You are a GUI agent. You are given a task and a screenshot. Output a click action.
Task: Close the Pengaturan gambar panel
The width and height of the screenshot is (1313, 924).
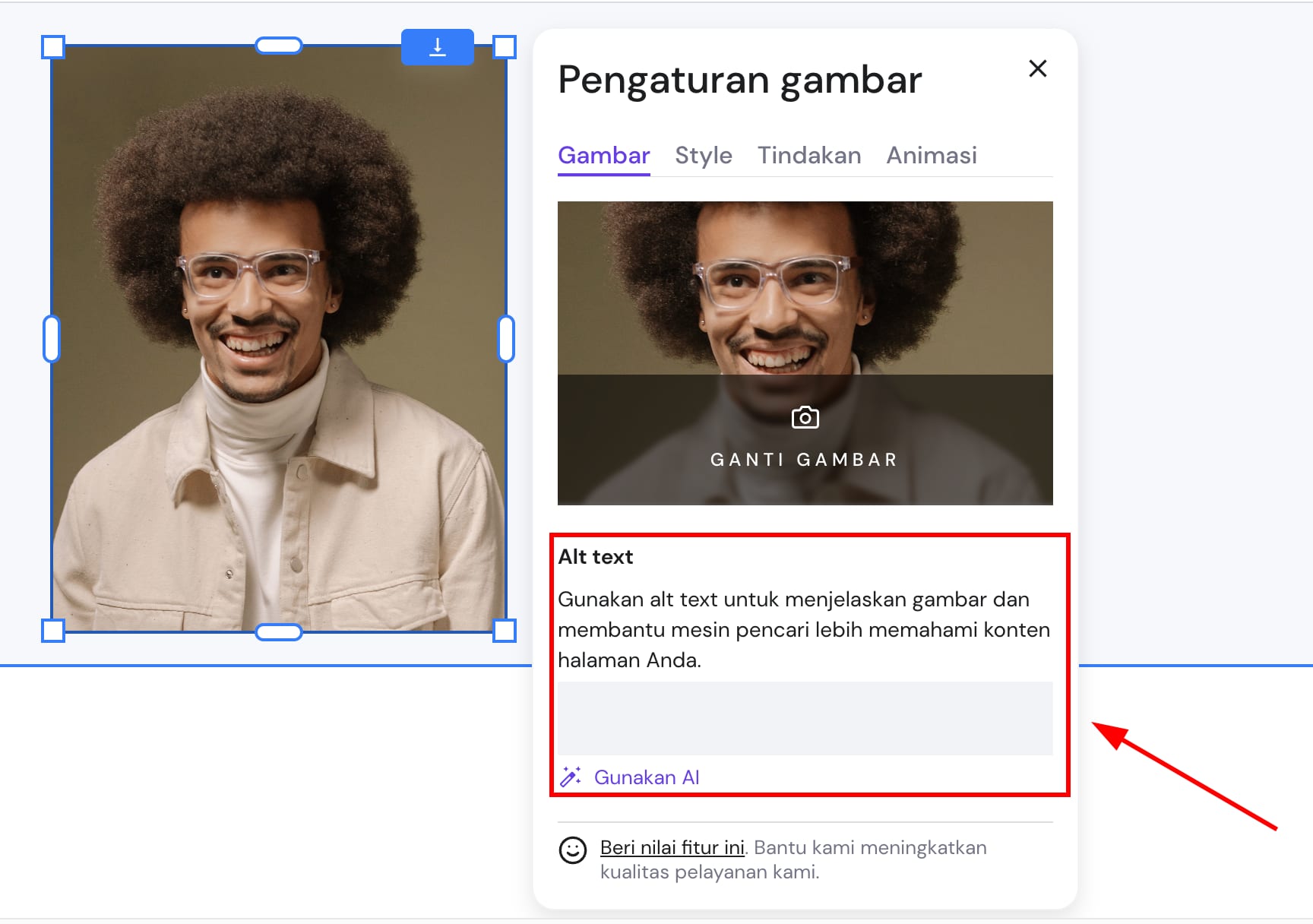point(1037,68)
